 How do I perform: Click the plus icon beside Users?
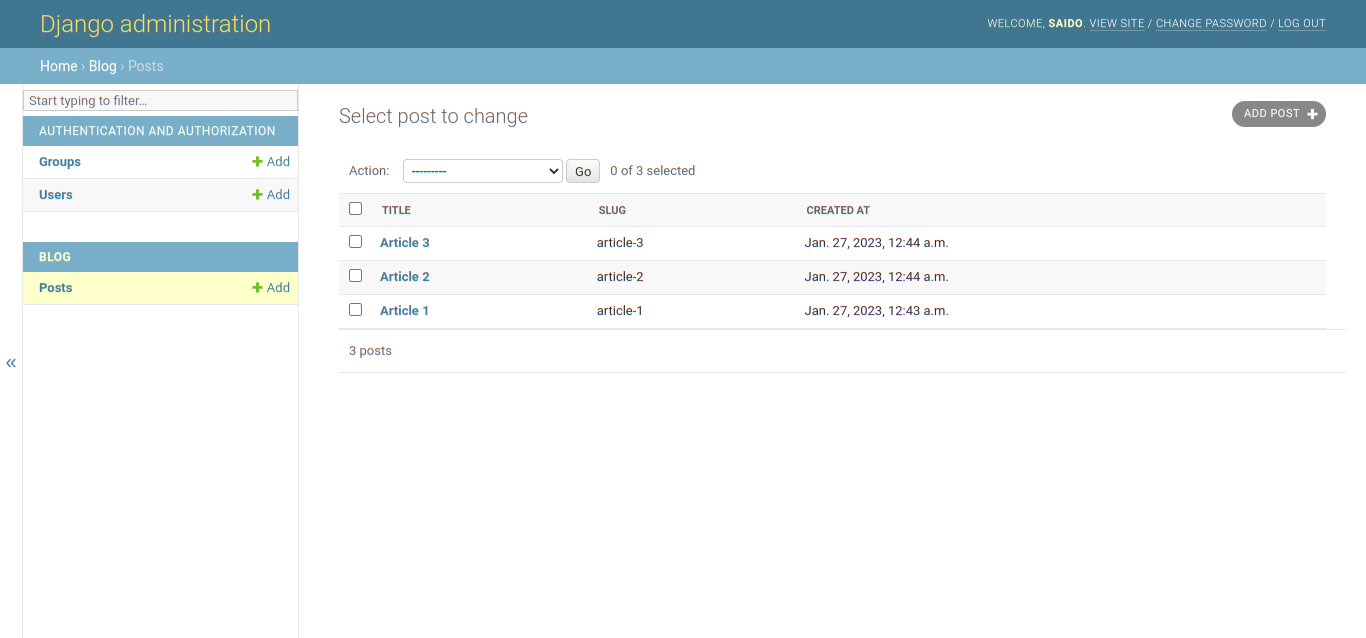pyautogui.click(x=257, y=195)
